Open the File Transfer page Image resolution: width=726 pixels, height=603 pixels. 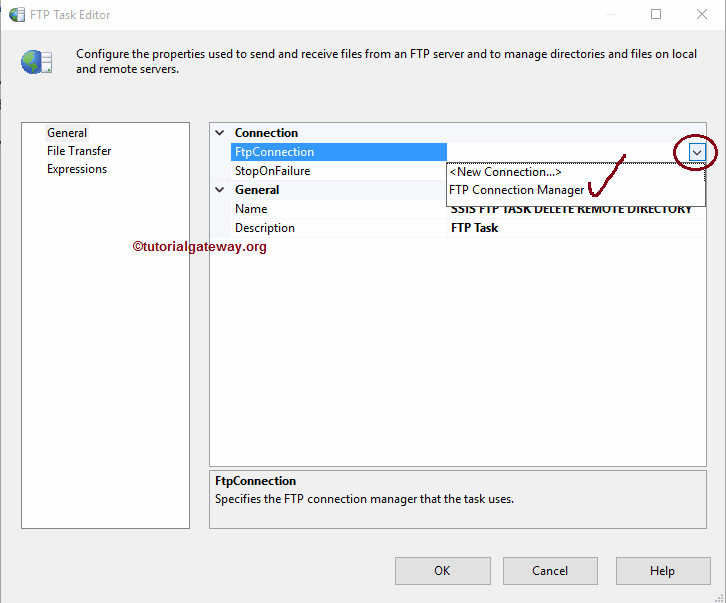pyautogui.click(x=79, y=151)
